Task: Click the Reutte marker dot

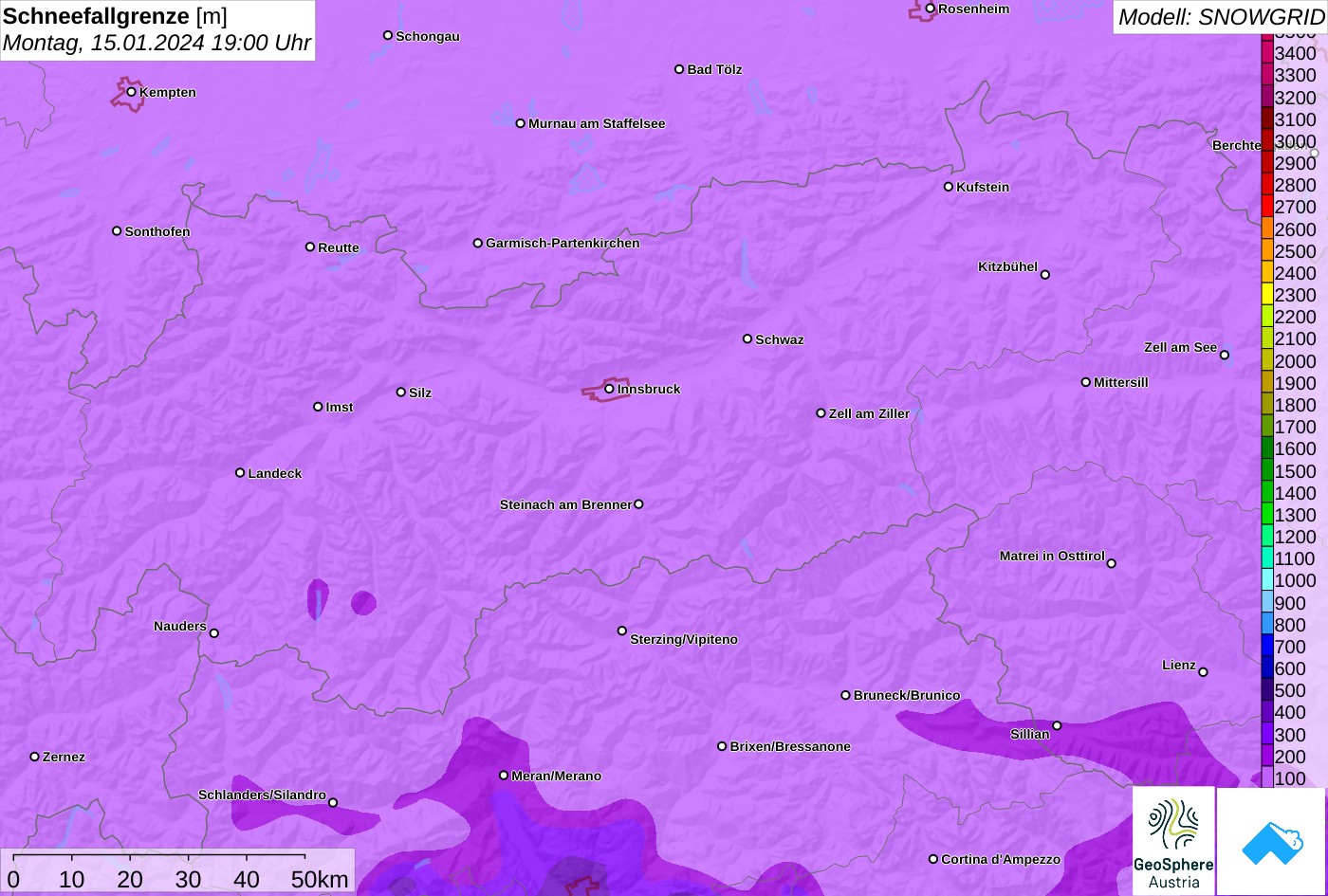Action: coord(310,247)
